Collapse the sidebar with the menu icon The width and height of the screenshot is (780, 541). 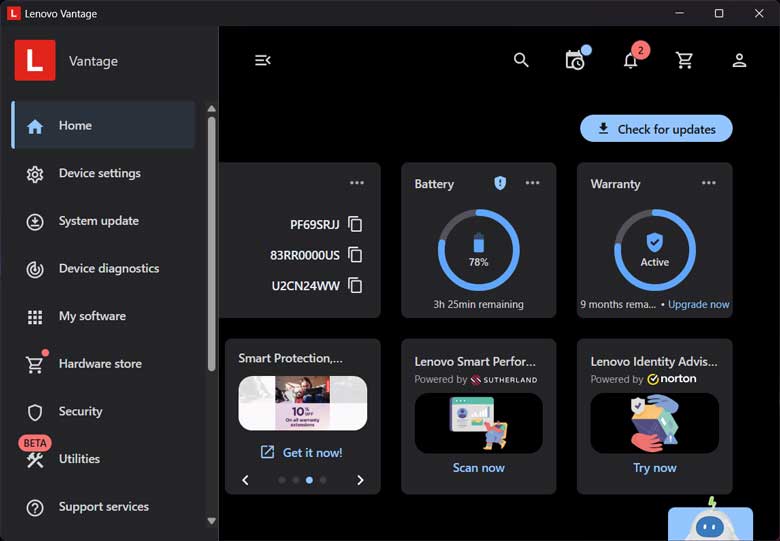[x=263, y=60]
